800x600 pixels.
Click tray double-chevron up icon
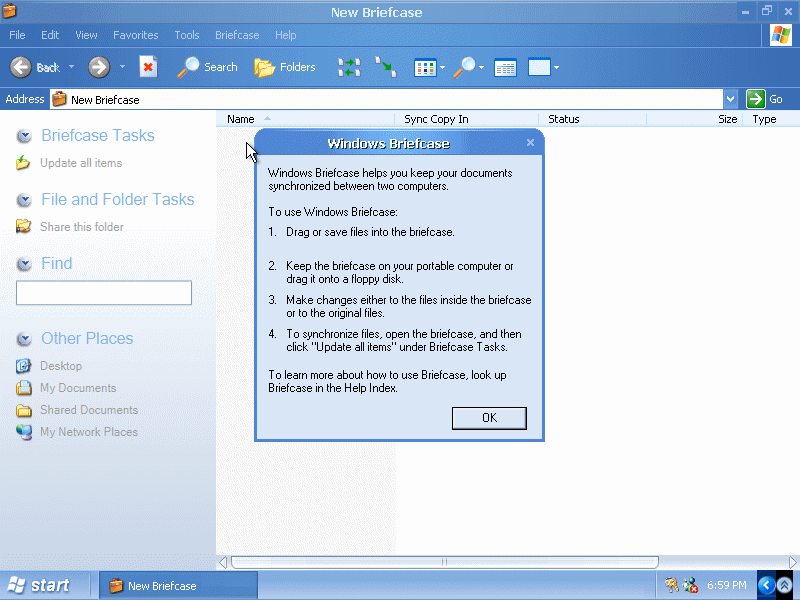[785, 585]
